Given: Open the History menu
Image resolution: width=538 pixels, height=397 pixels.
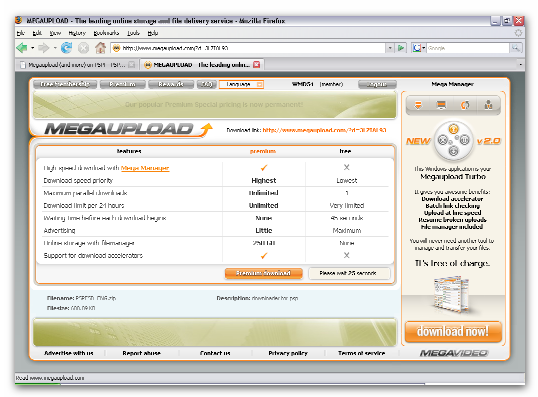Looking at the screenshot, I should coord(77,33).
